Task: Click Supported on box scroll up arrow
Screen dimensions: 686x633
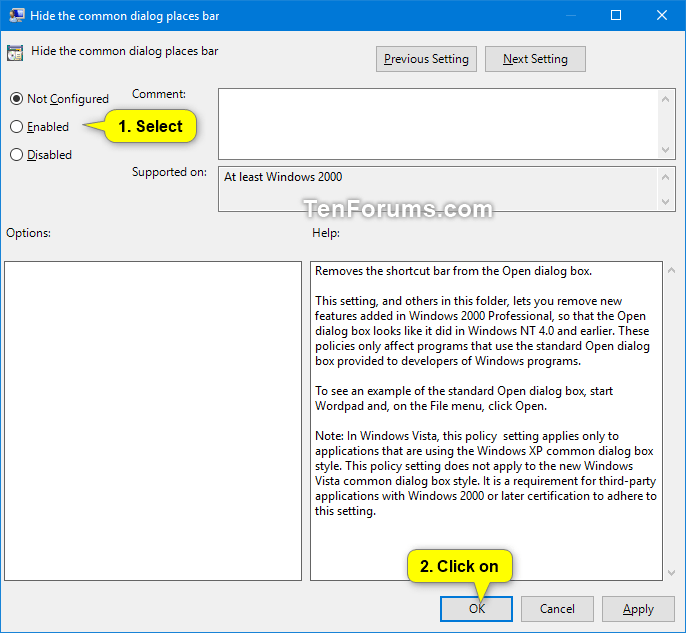Action: pyautogui.click(x=665, y=177)
